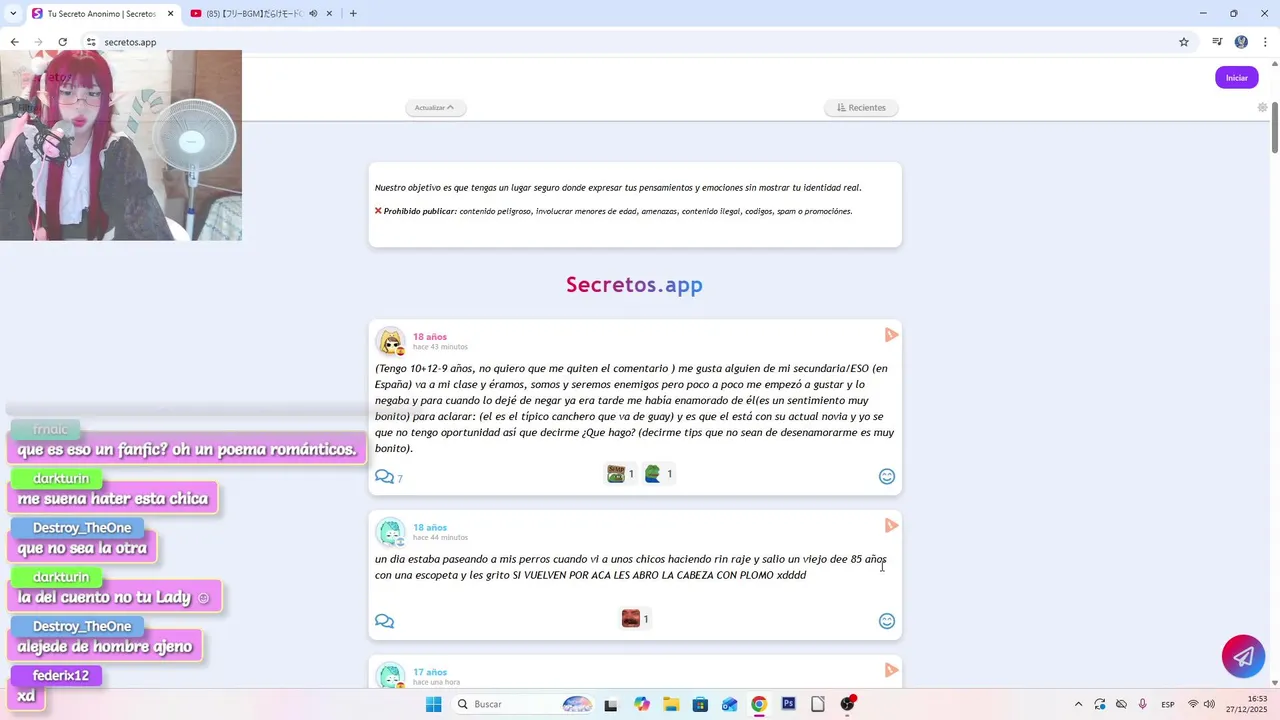Open share arrow on the secundaria/ESO post
Viewport: 1280px width, 720px height.
pyautogui.click(x=891, y=335)
